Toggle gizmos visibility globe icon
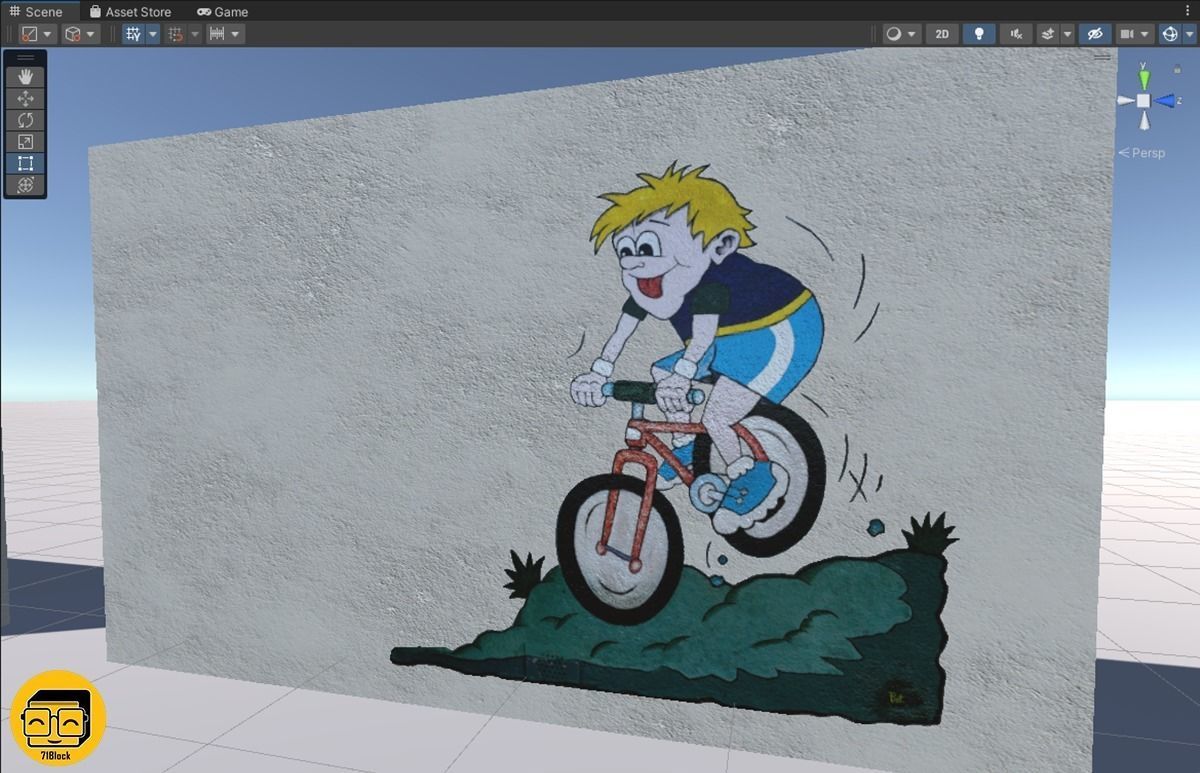 [1169, 34]
